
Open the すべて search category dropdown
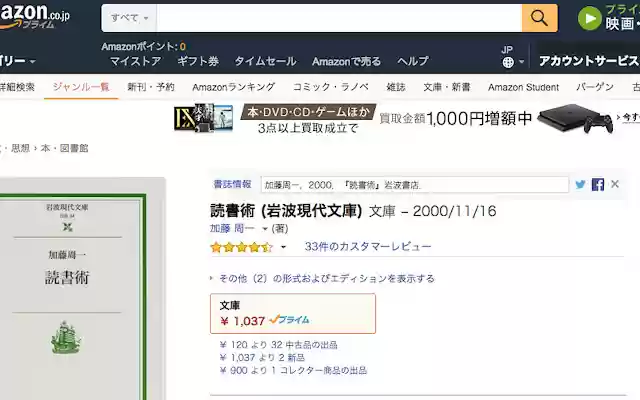(x=129, y=18)
